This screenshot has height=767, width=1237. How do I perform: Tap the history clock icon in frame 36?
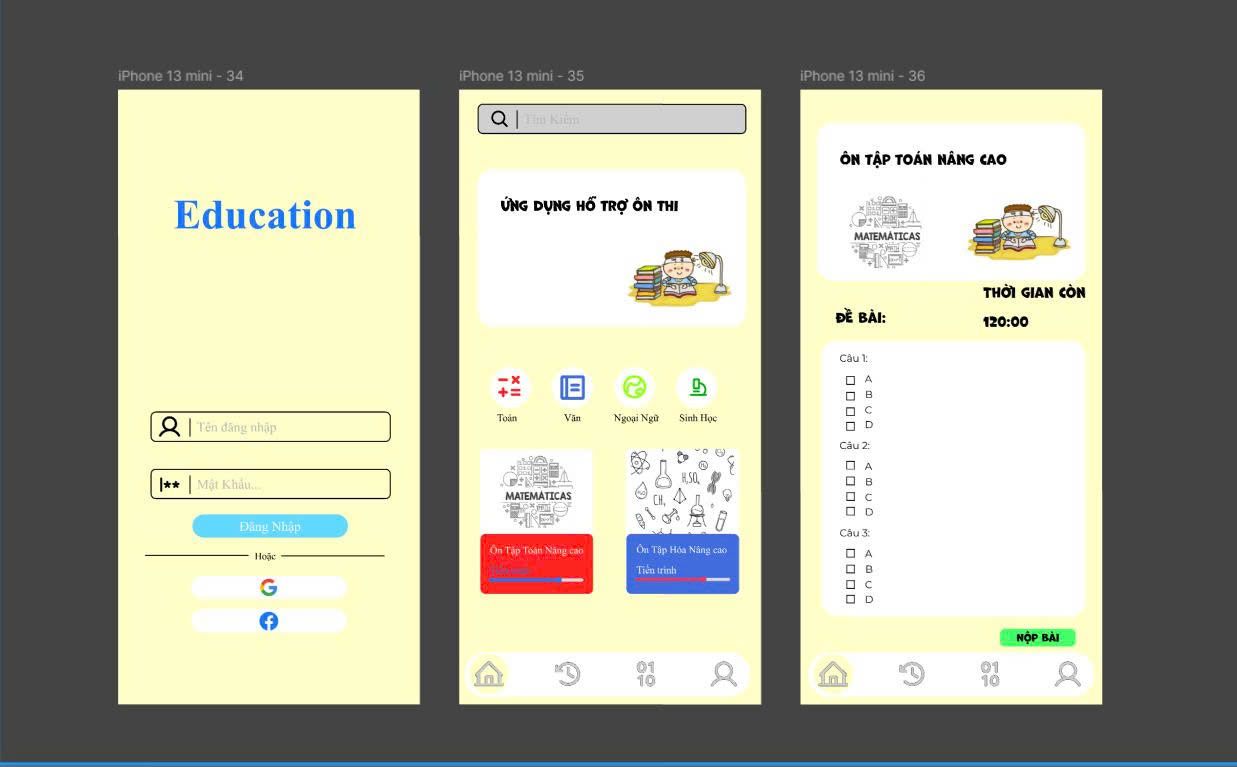911,674
